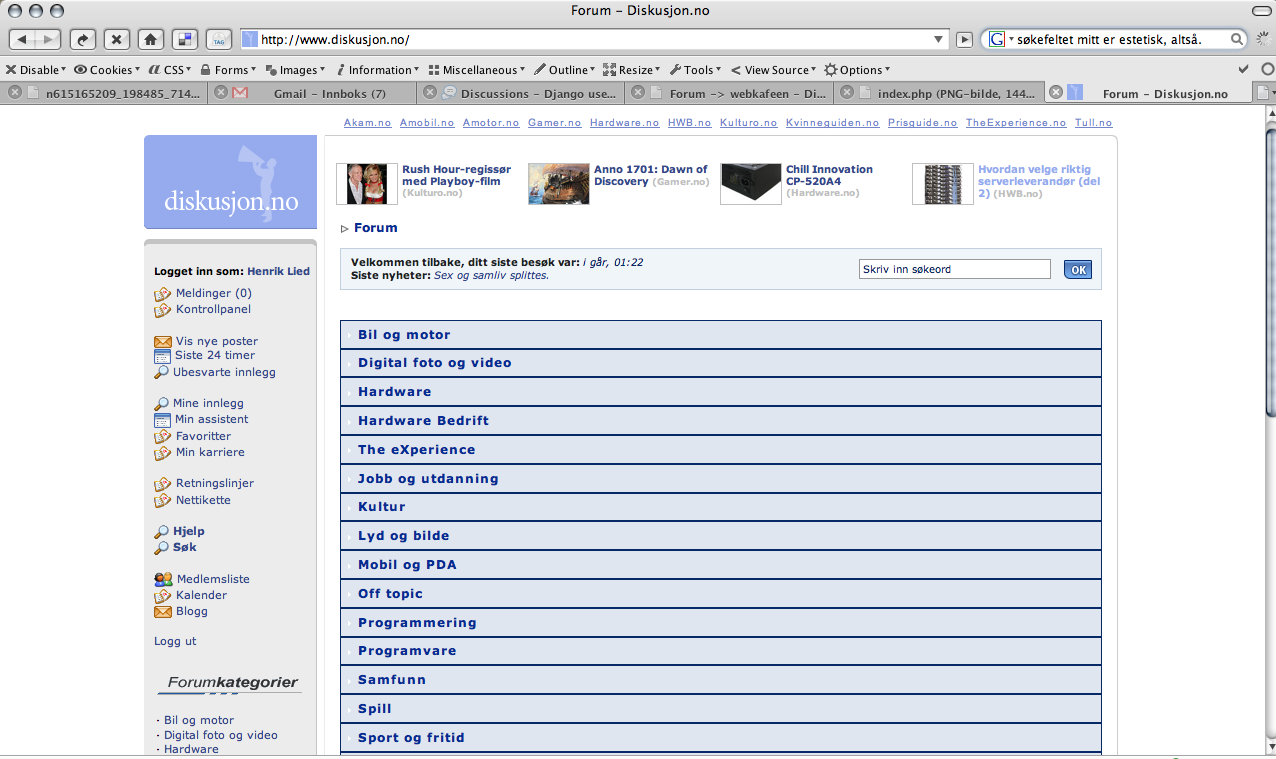Open the Anno 1701 article thumbnail
This screenshot has width=1276, height=759.
[559, 184]
